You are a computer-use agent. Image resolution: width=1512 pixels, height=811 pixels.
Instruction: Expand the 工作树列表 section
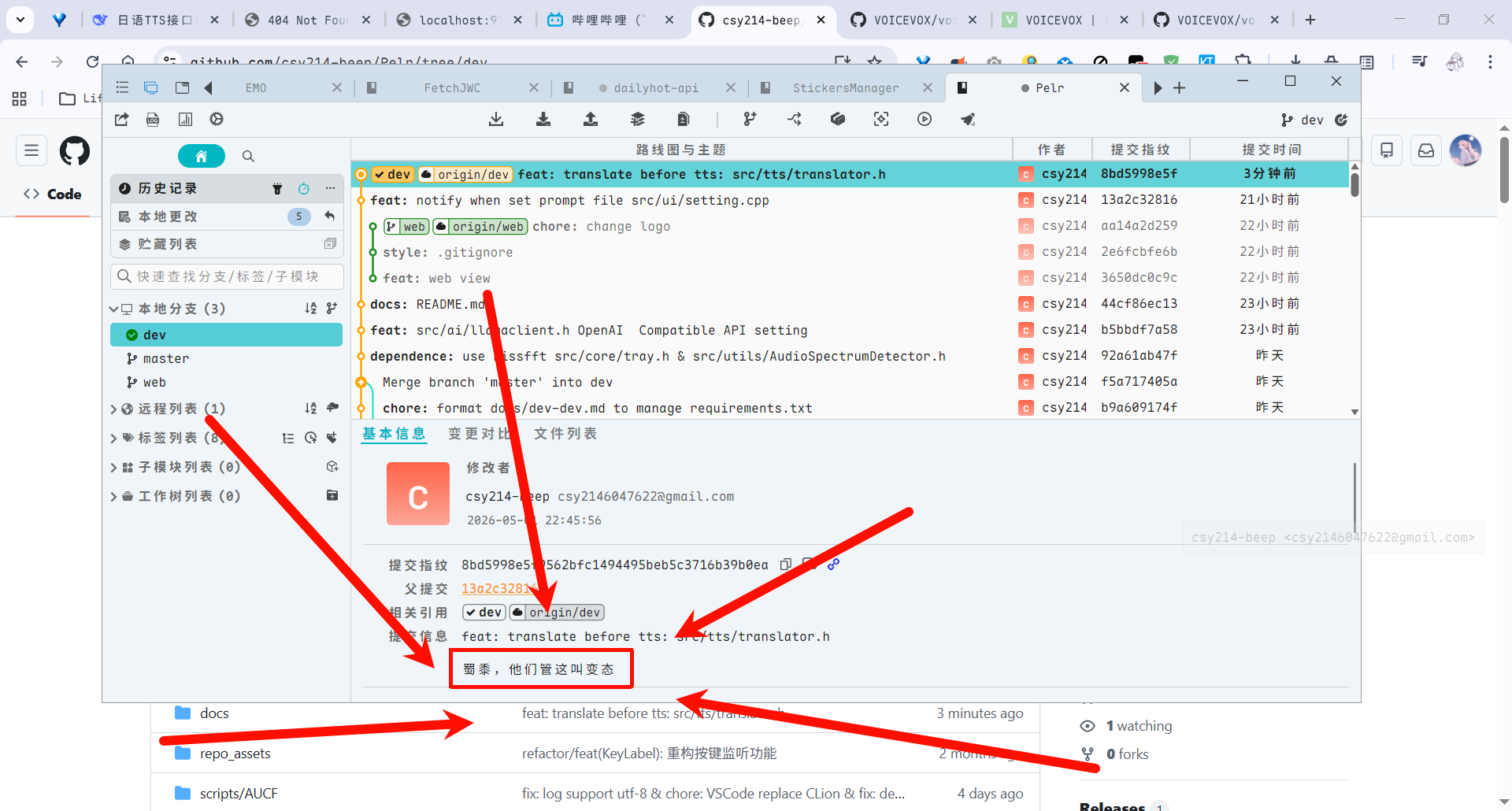point(114,496)
